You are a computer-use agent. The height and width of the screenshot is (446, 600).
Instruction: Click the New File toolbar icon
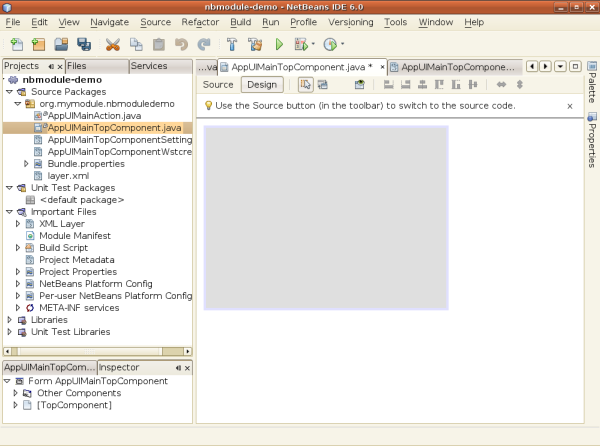click(x=16, y=44)
